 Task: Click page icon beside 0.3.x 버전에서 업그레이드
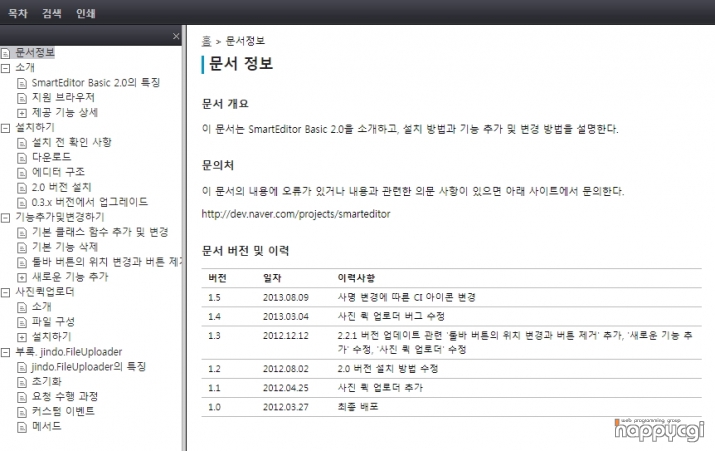pos(22,203)
